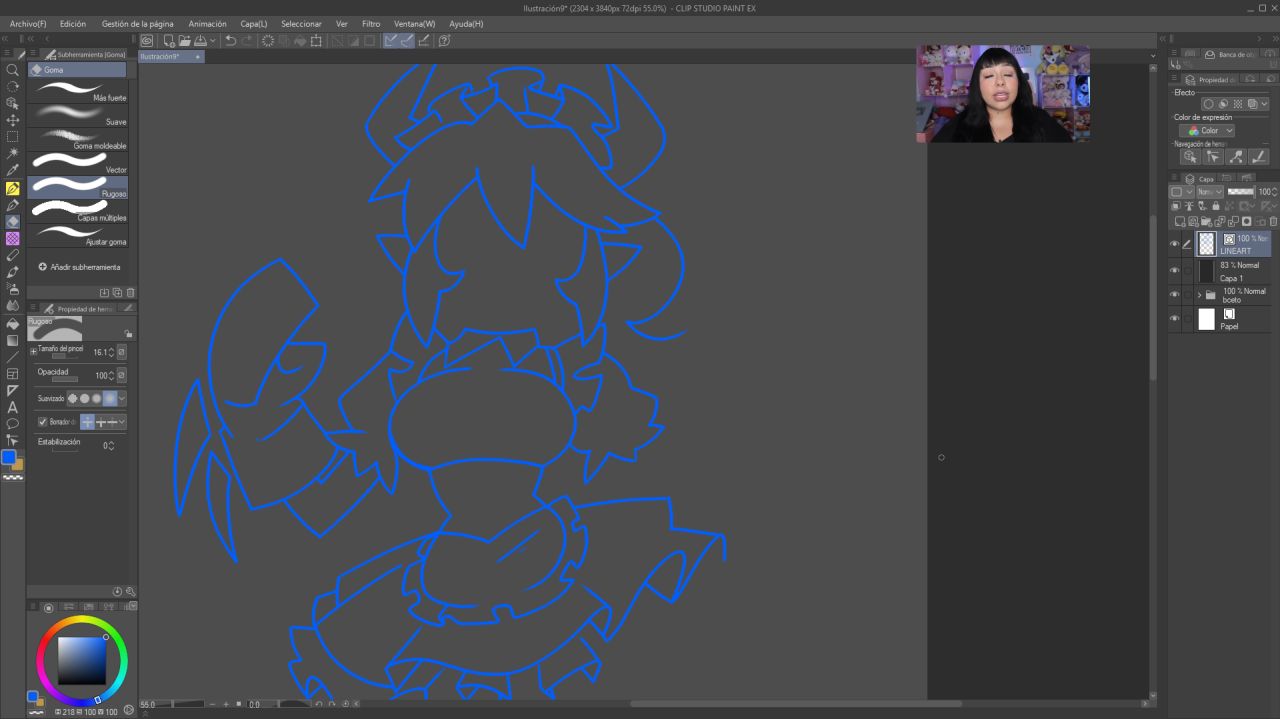Open the Efecto layer effects dropdown arrow
Image resolution: width=1280 pixels, height=719 pixels.
pos(1264,104)
